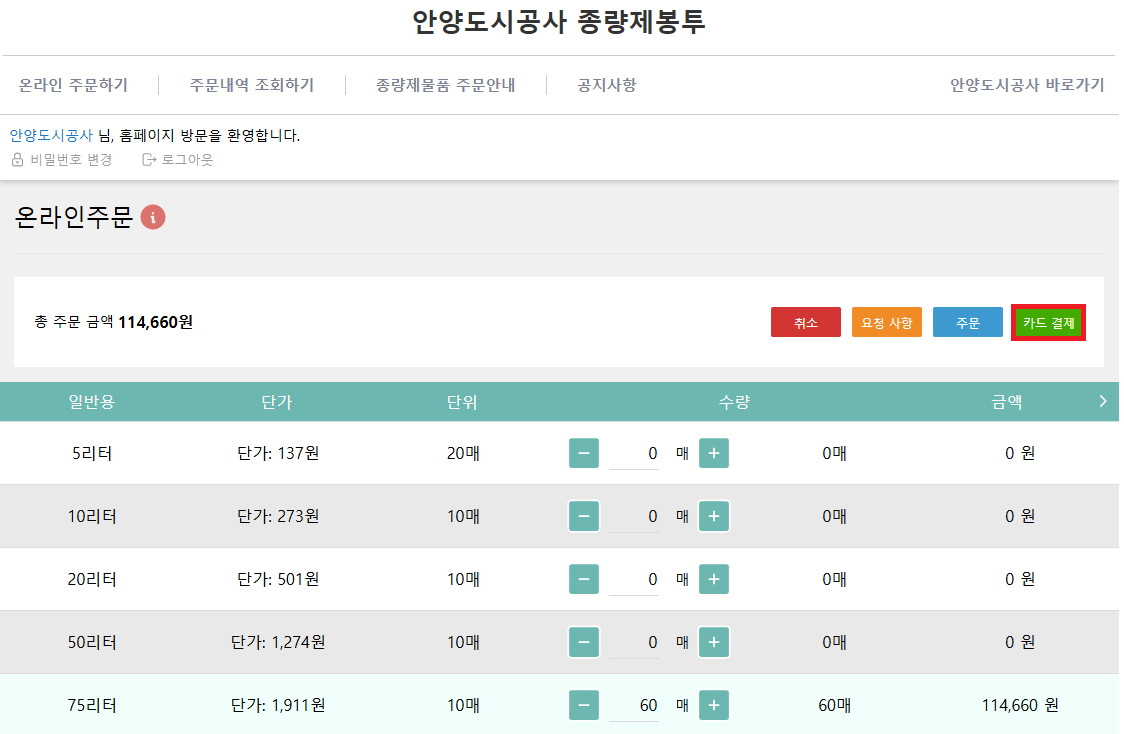Screen dimensions: 1124x734
Task: Open the 온라인 주문하기 menu
Action: (73, 85)
